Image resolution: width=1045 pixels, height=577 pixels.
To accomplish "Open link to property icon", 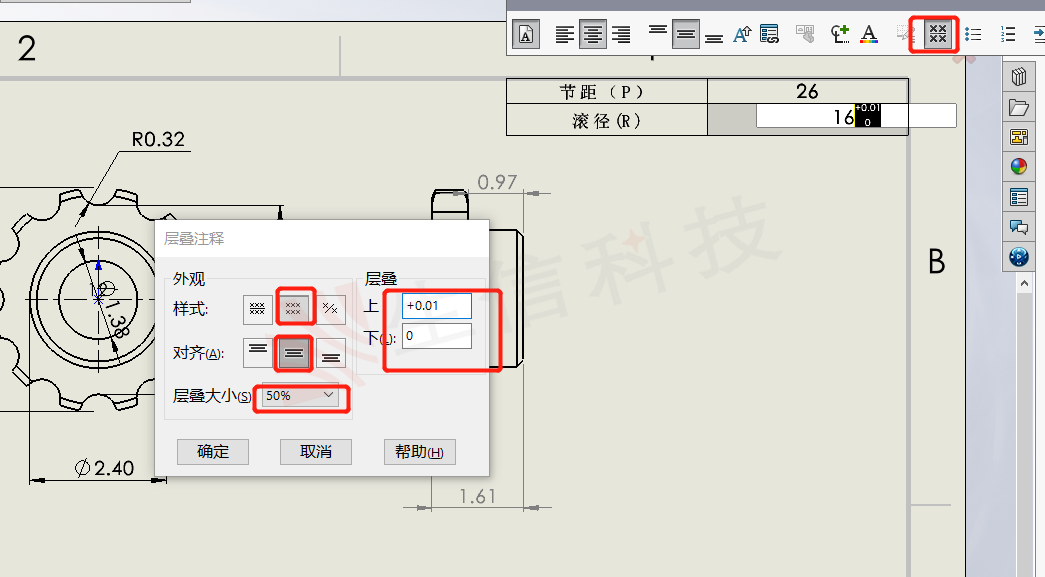I will pyautogui.click(x=769, y=34).
